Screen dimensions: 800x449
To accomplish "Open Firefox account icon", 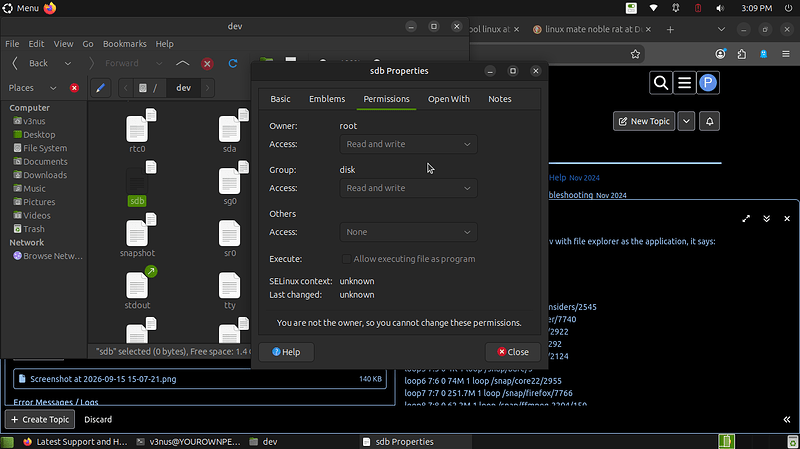I will click(x=720, y=54).
